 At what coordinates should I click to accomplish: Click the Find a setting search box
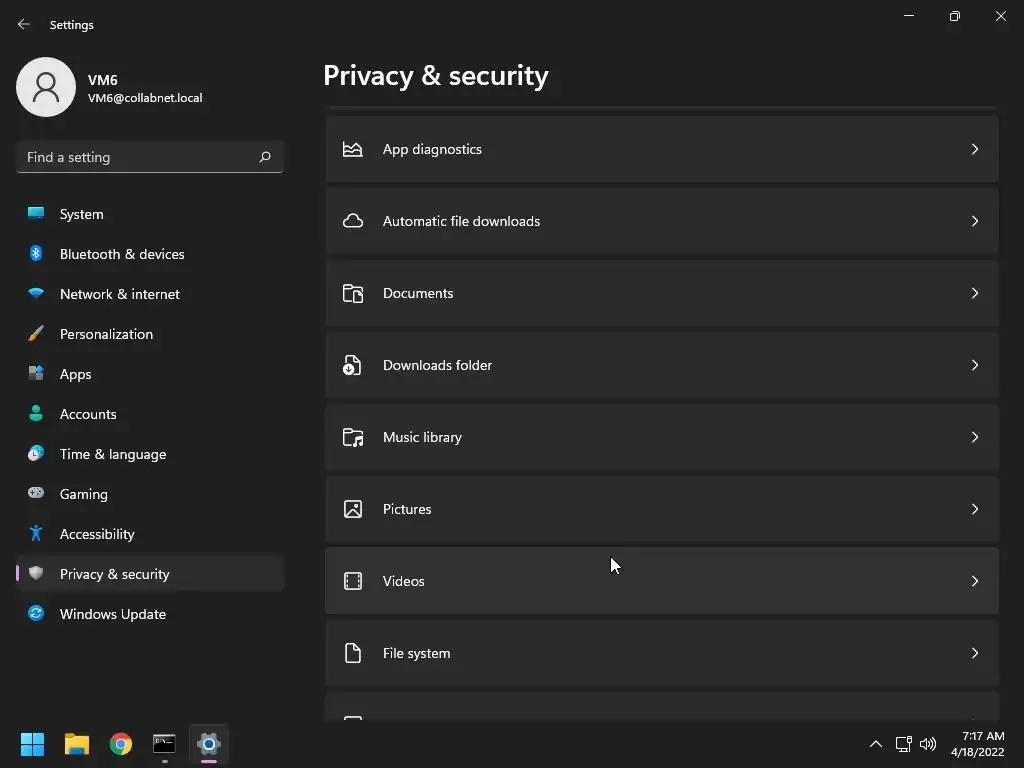pyautogui.click(x=138, y=157)
